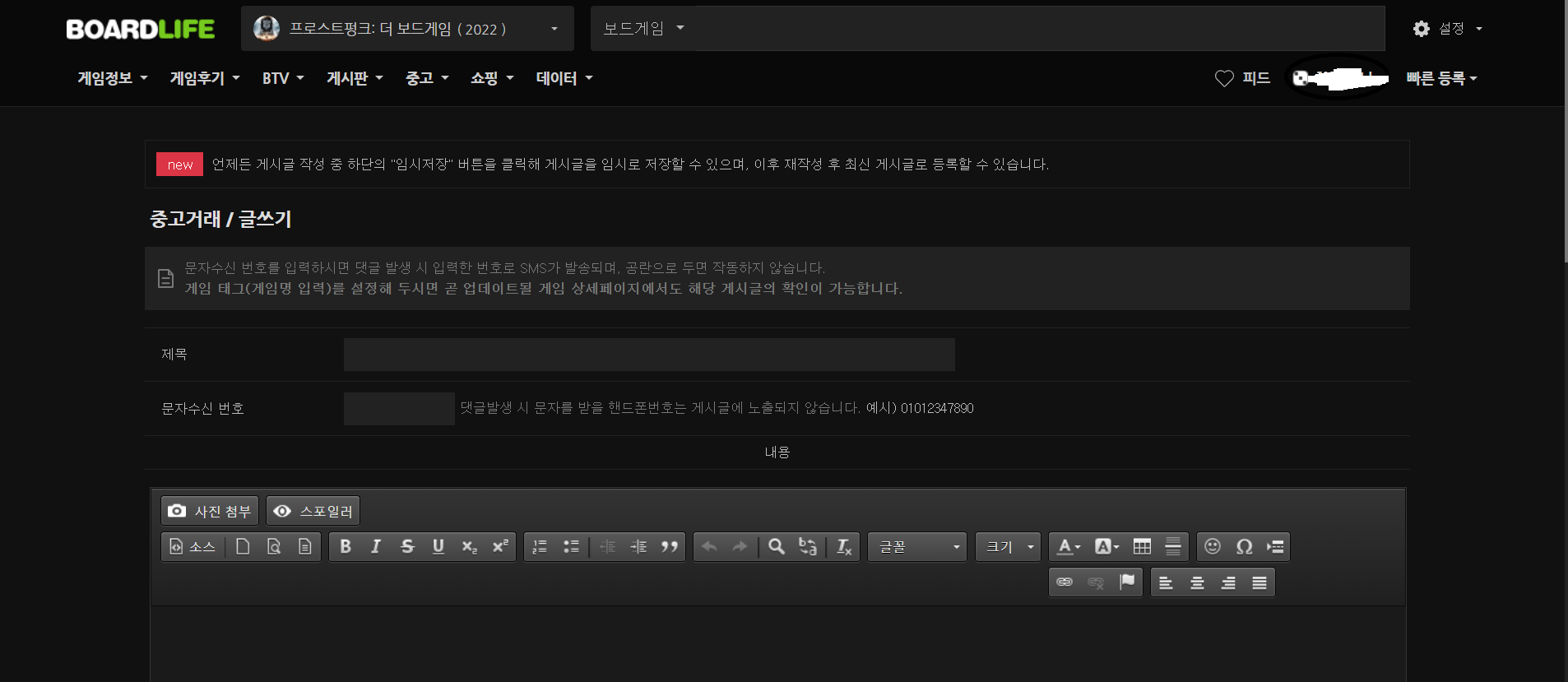Click the 제목 title input field
Image resolution: width=1568 pixels, height=682 pixels.
[x=649, y=355]
